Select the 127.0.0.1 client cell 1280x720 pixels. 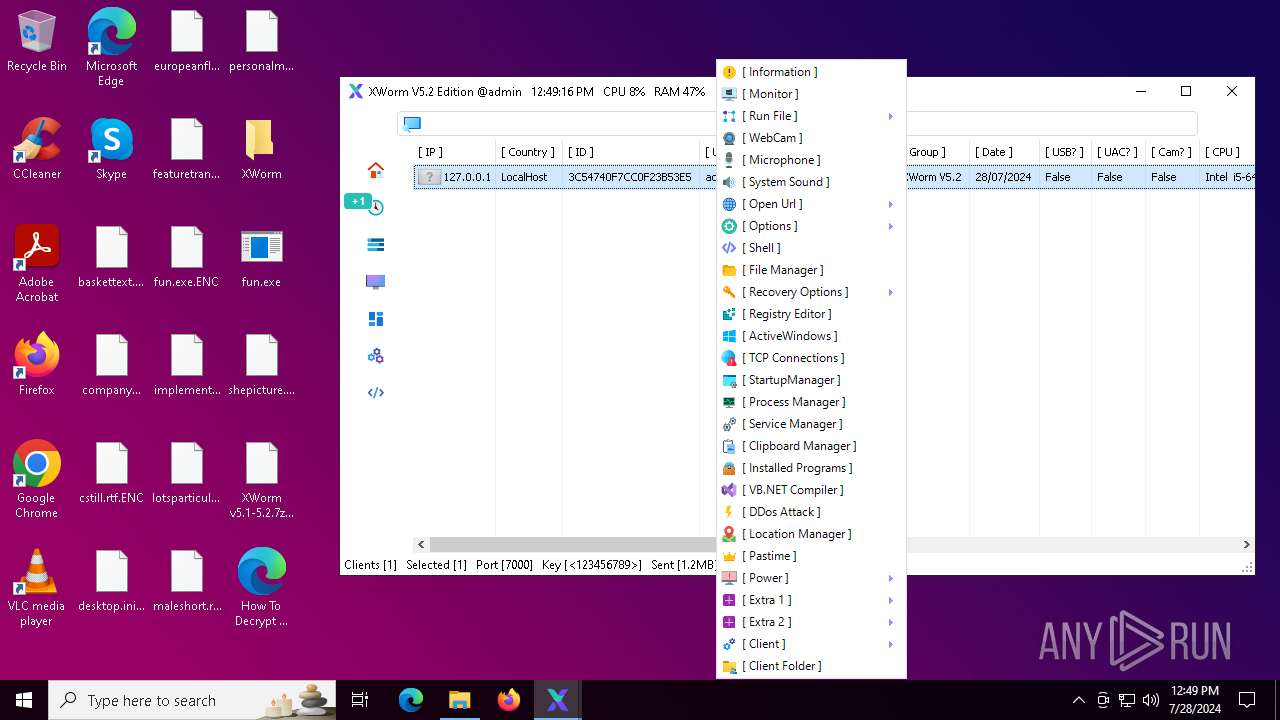(x=467, y=177)
